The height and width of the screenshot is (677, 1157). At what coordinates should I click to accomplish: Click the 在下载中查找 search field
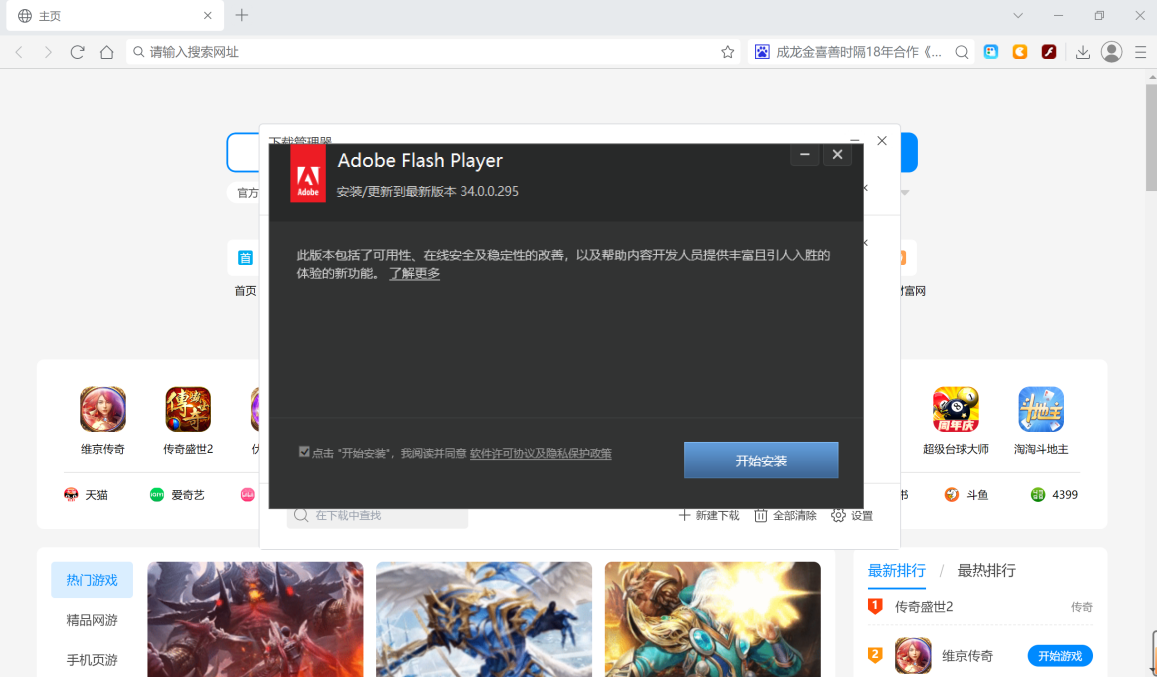[x=377, y=516]
